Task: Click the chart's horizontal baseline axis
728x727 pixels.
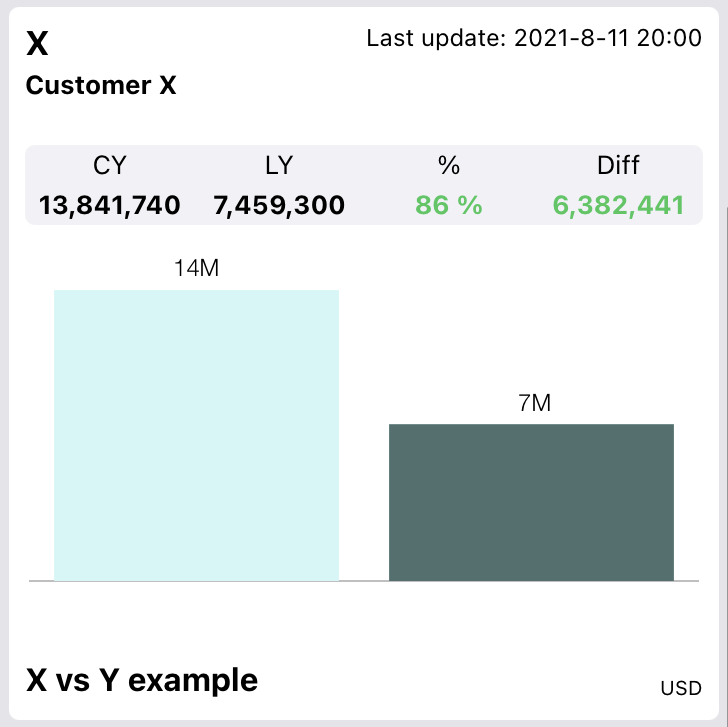Action: [364, 581]
